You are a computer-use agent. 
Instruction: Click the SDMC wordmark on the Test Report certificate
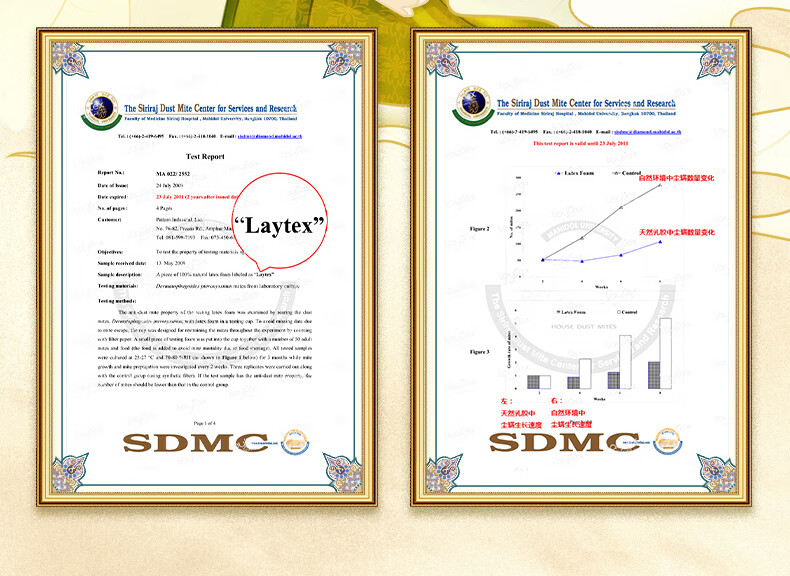click(196, 443)
